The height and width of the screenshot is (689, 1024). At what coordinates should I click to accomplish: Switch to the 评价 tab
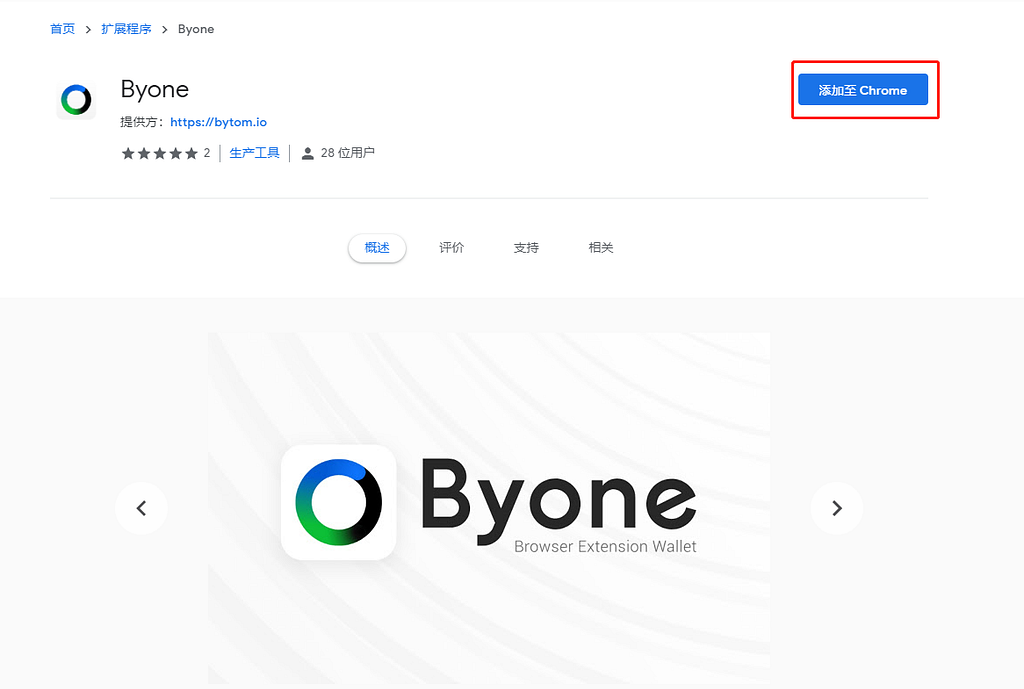451,248
